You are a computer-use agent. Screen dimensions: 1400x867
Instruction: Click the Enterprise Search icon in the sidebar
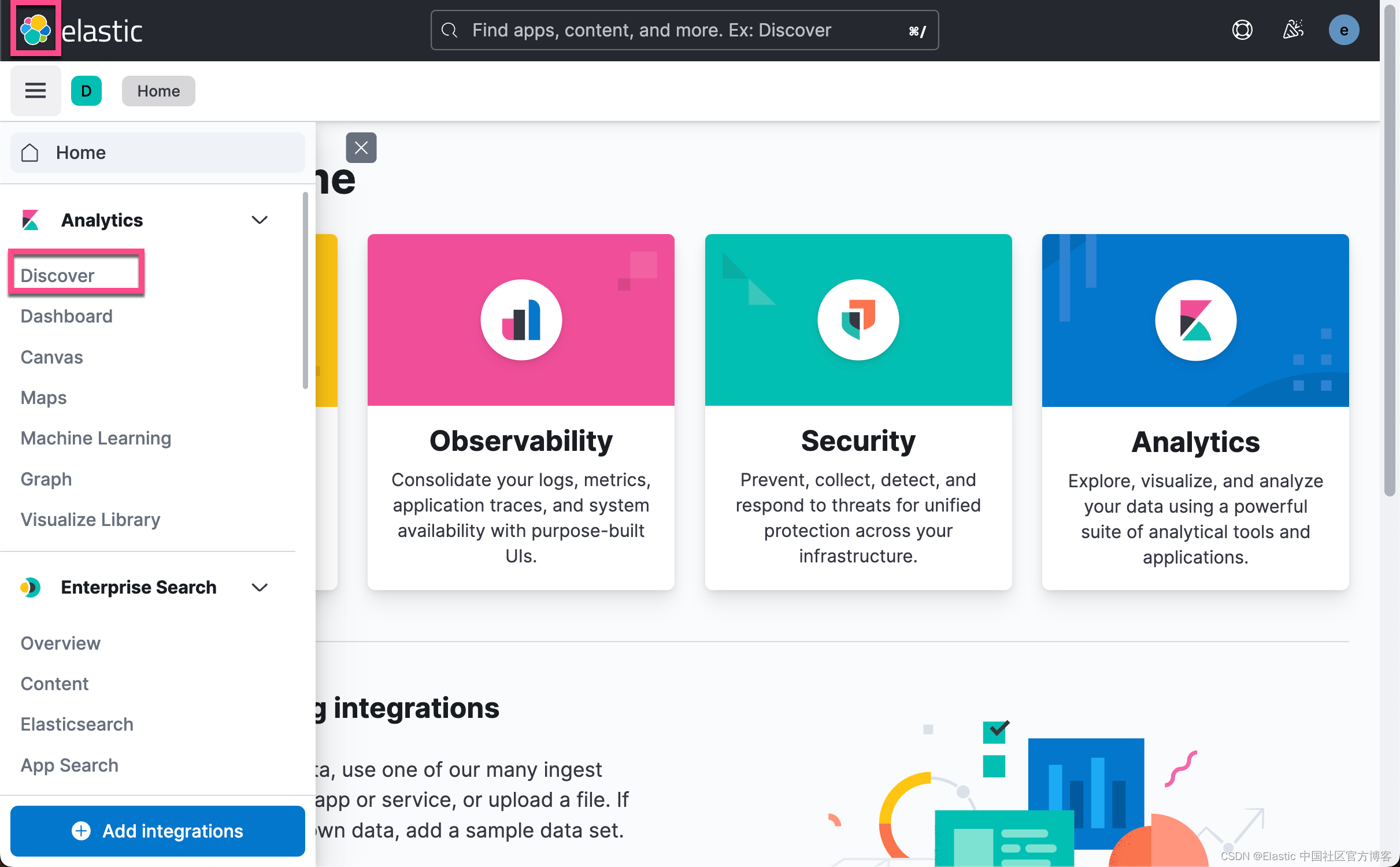click(30, 587)
